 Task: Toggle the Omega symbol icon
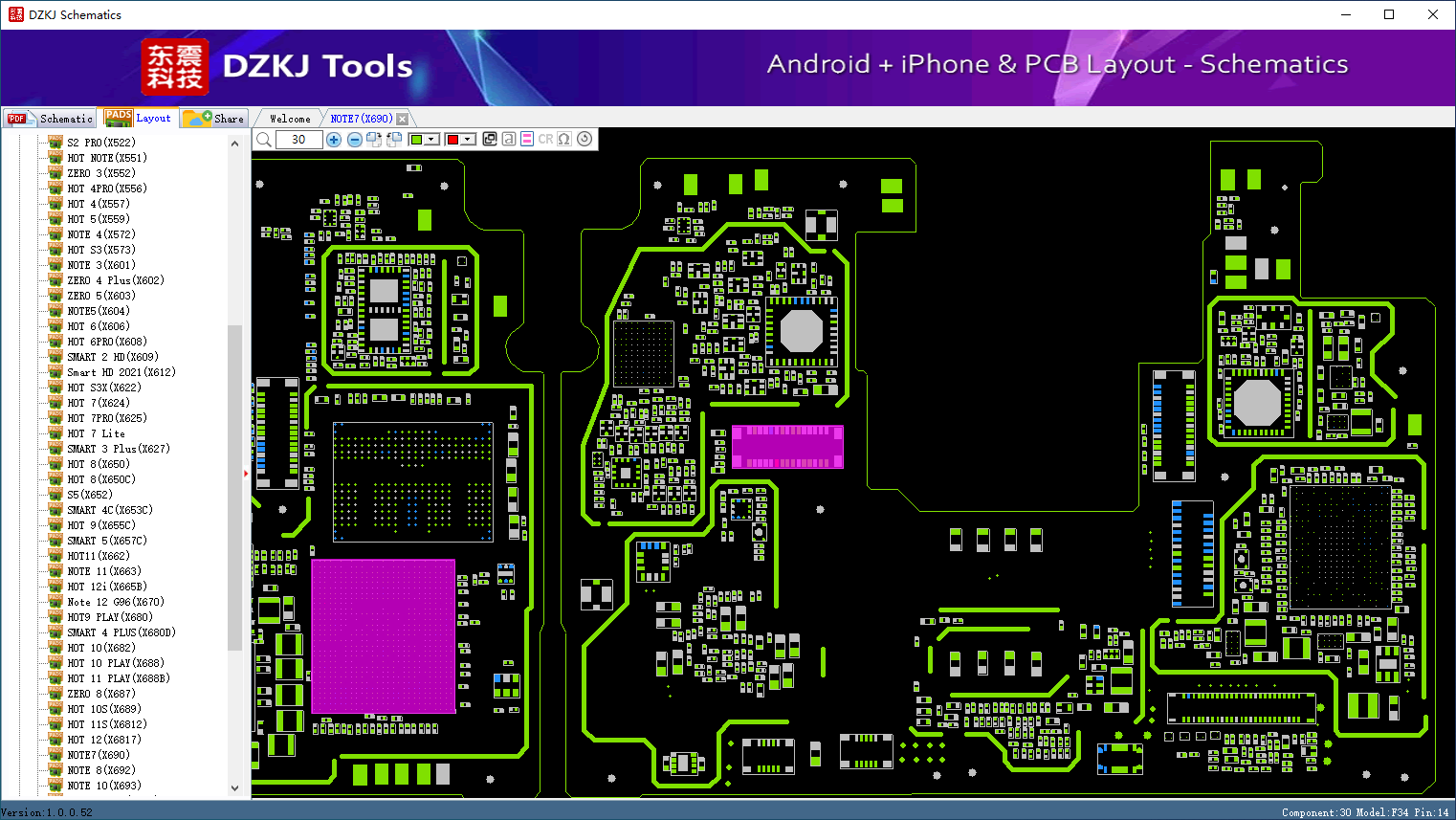(x=564, y=139)
